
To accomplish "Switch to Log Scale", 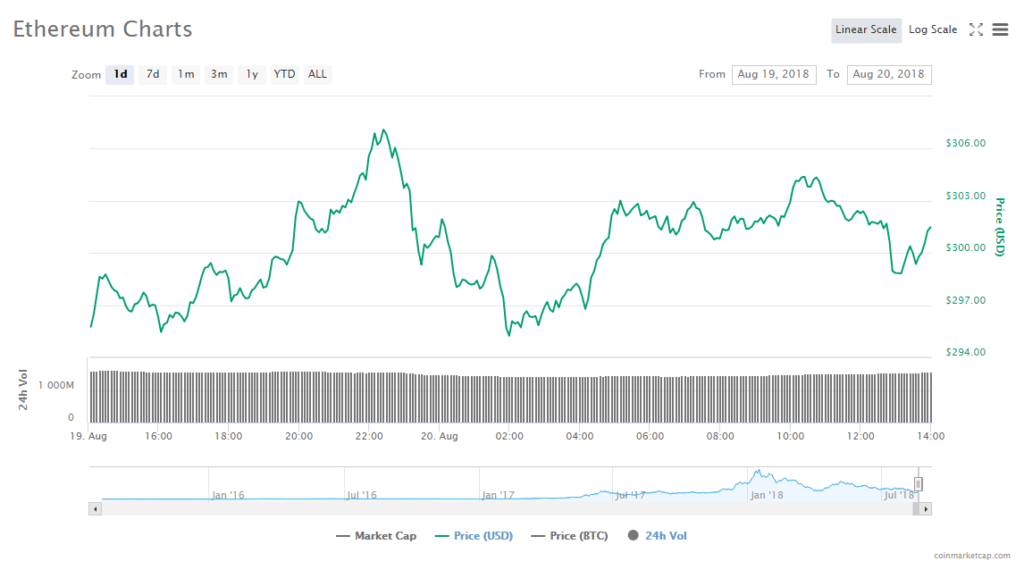I will coord(932,30).
